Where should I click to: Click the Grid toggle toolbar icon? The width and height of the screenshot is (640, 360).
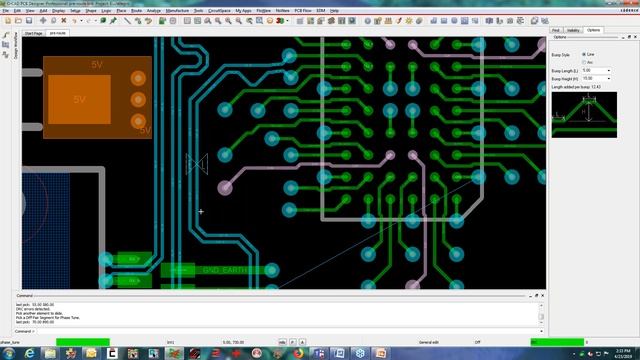(300, 20)
